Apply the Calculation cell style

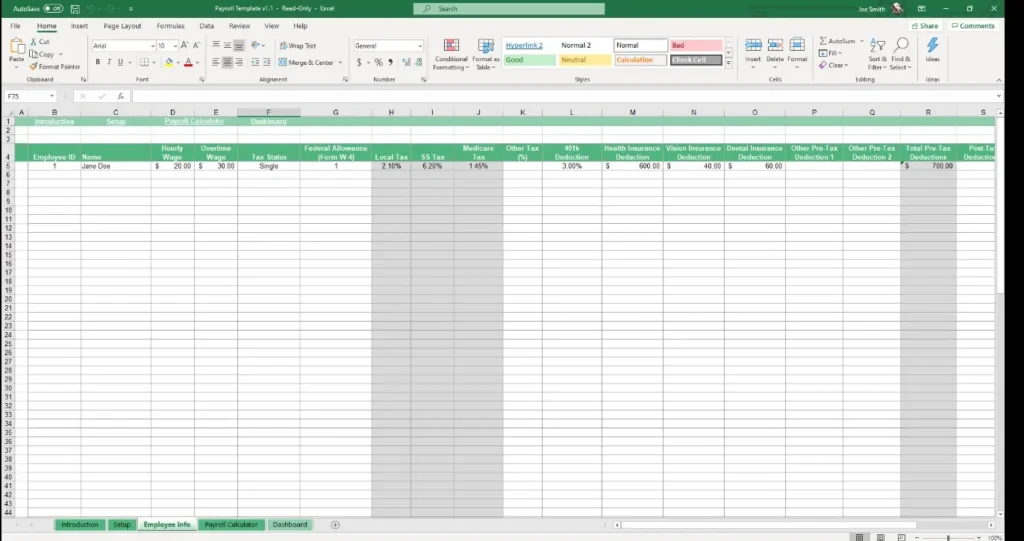point(641,60)
